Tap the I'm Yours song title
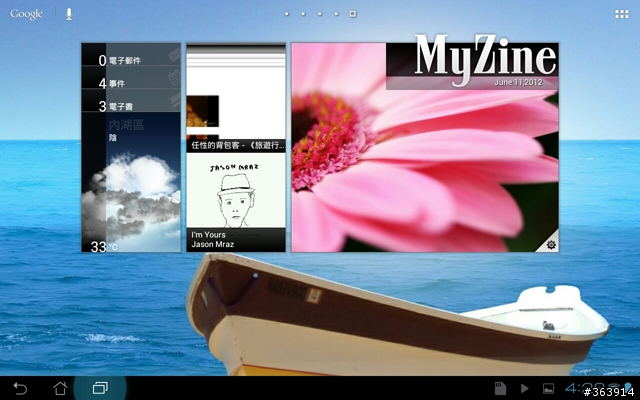Screen dimensions: 640x400 click(x=208, y=235)
